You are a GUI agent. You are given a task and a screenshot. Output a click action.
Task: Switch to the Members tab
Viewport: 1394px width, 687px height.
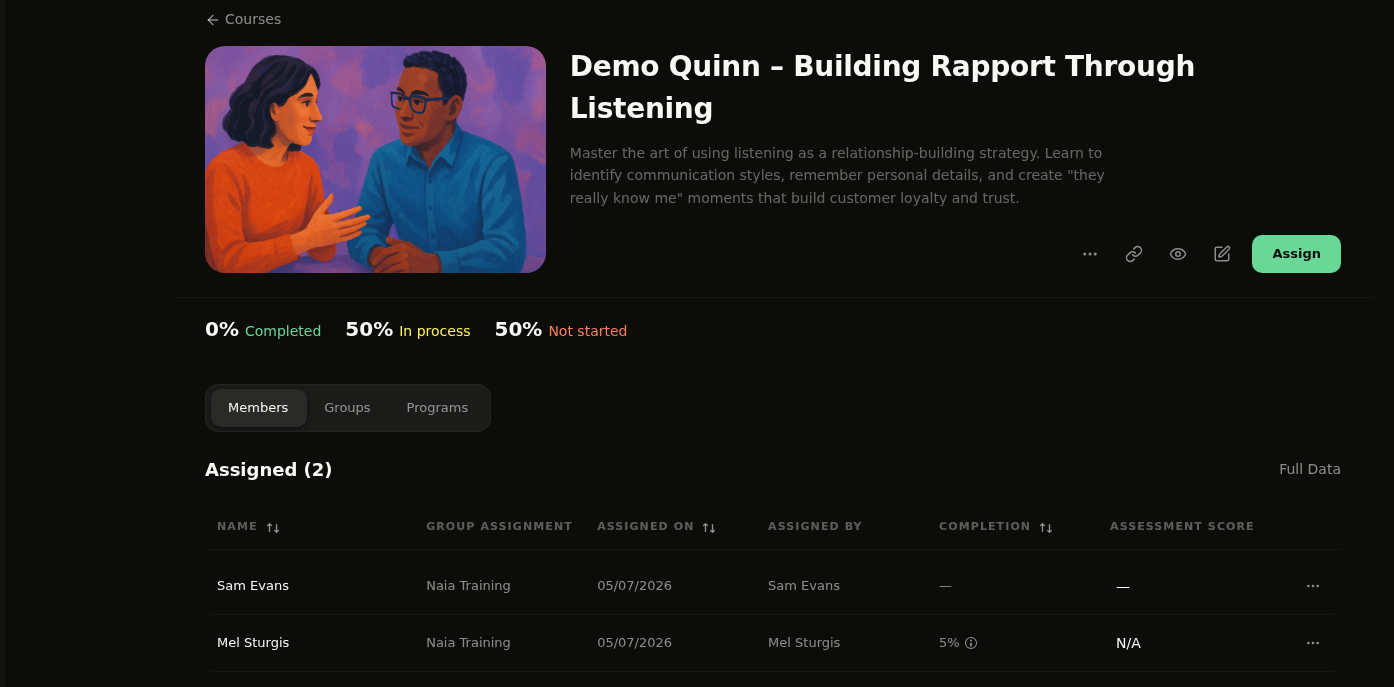258,408
